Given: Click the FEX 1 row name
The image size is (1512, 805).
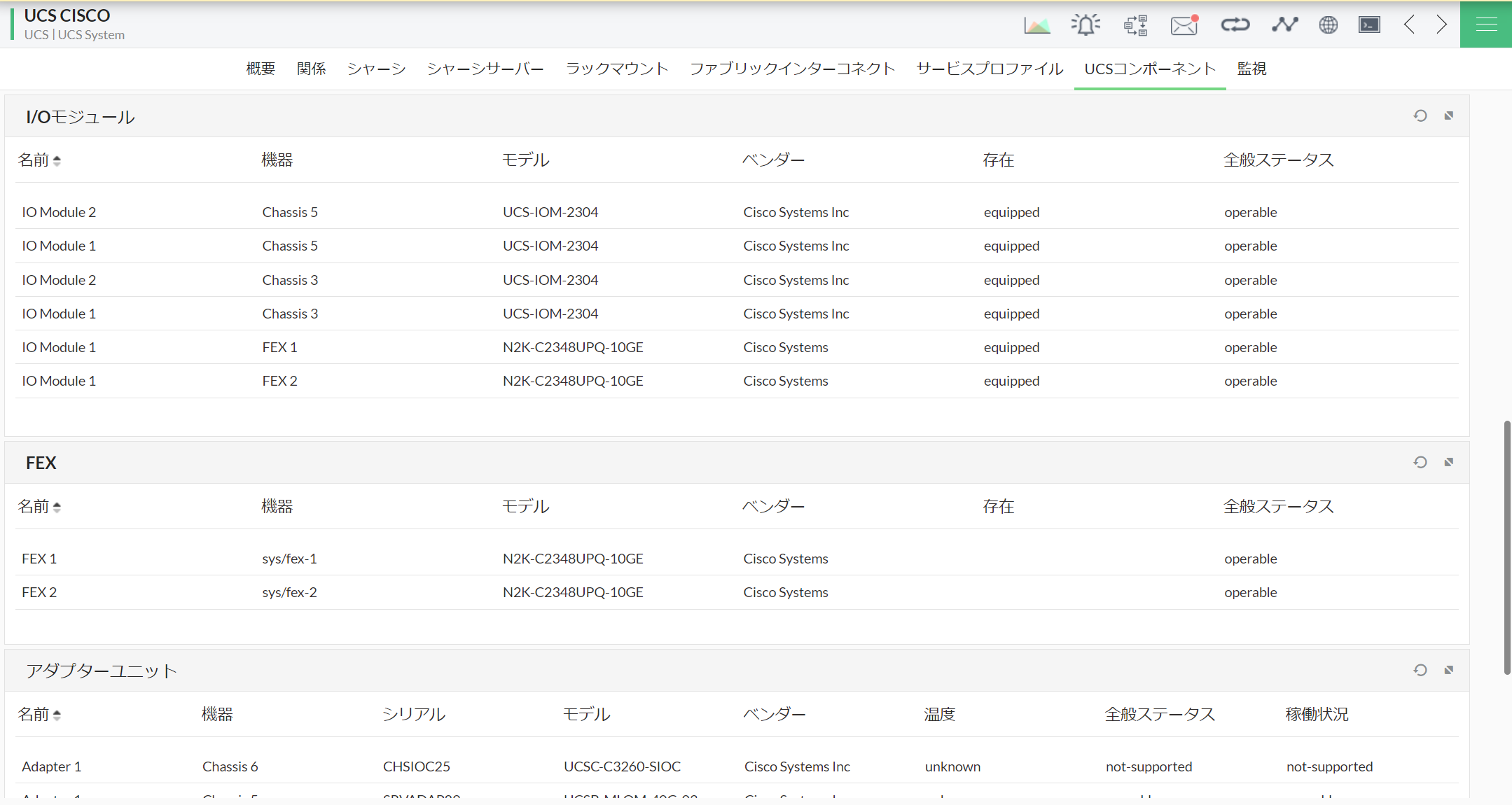Looking at the screenshot, I should click(x=39, y=559).
